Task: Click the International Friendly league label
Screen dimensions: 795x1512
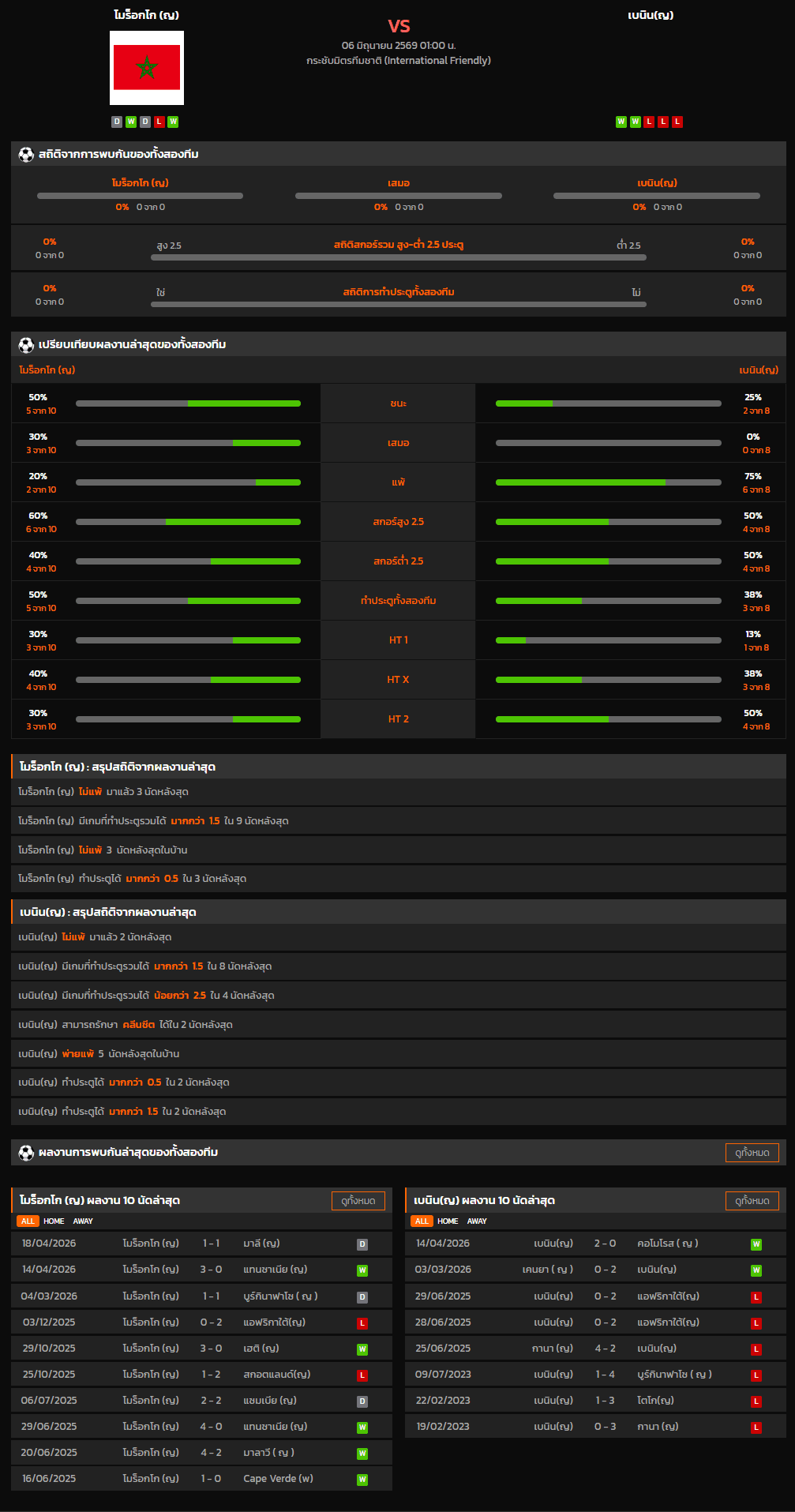Action: (399, 61)
